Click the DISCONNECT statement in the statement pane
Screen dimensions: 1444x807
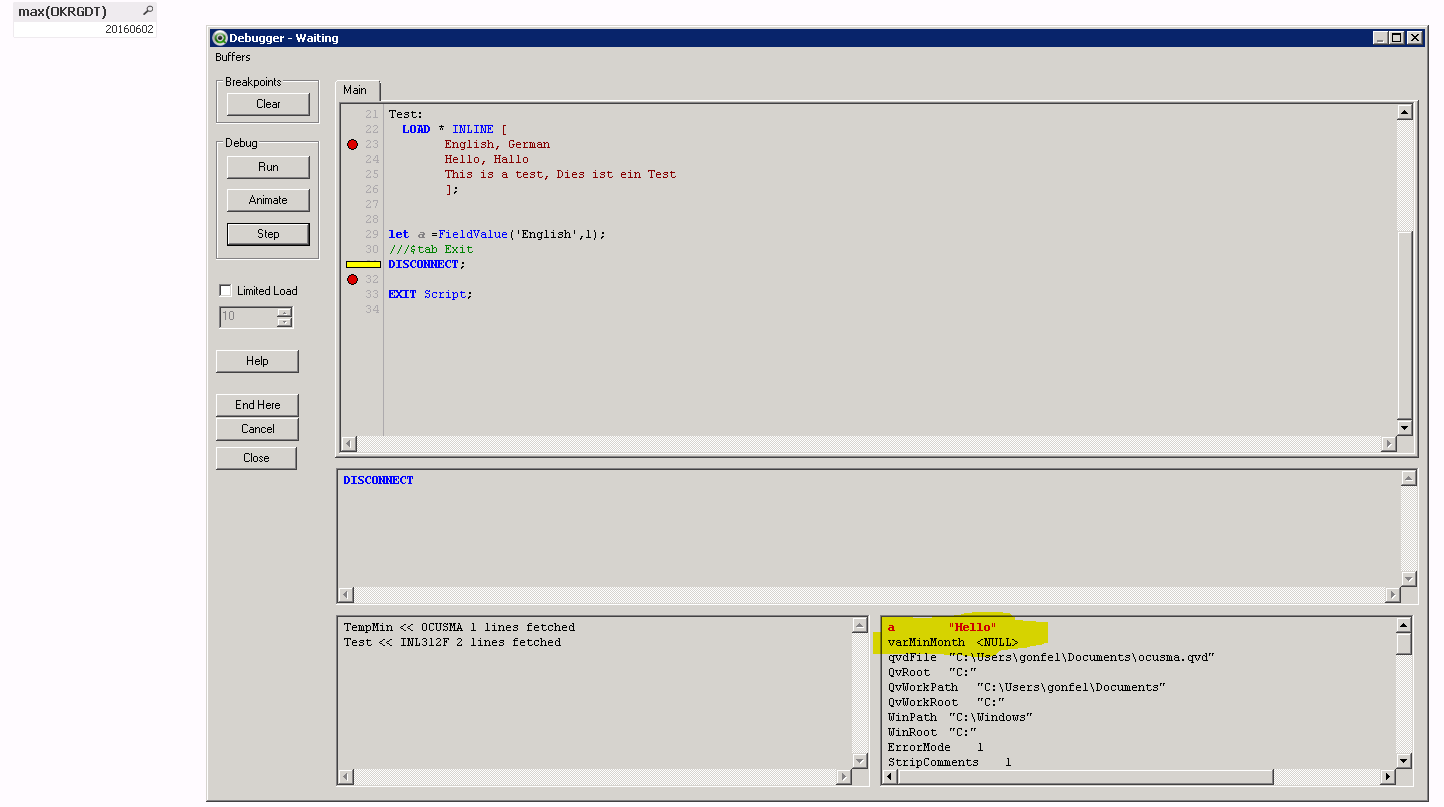[x=378, y=481]
